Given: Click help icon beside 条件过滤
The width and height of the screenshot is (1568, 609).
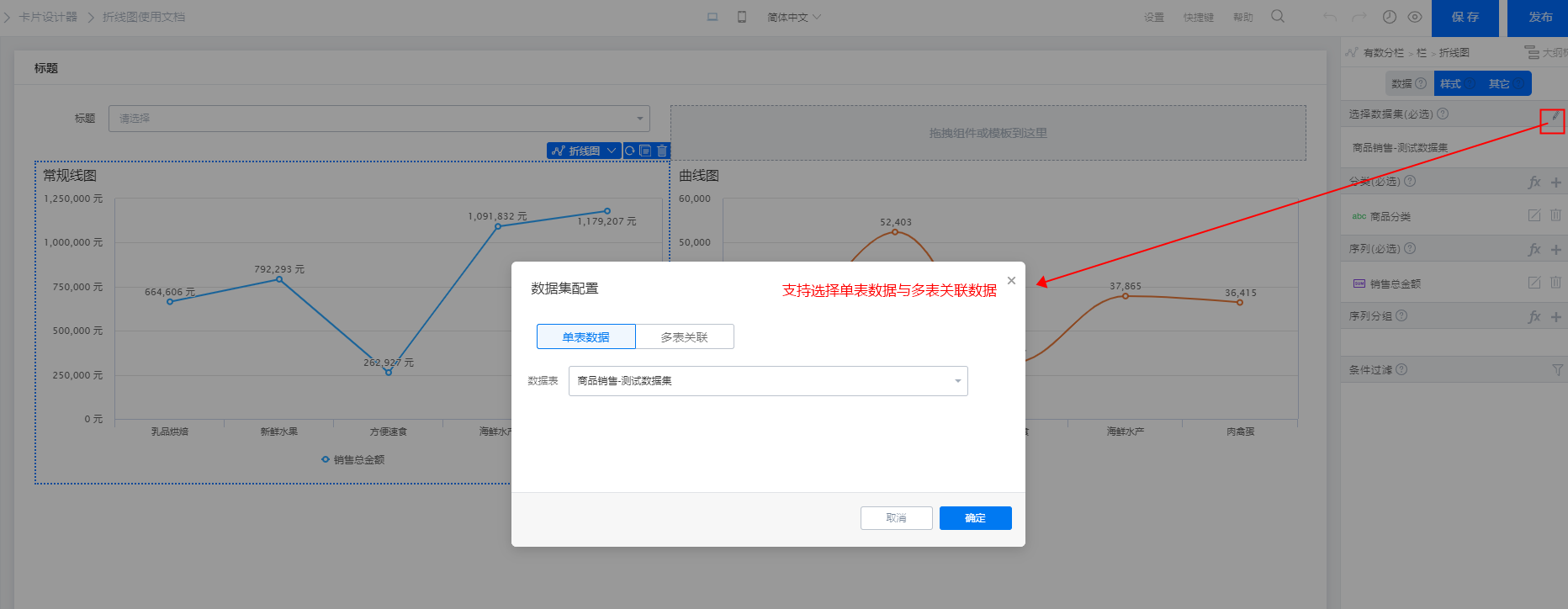Looking at the screenshot, I should coord(1401,369).
